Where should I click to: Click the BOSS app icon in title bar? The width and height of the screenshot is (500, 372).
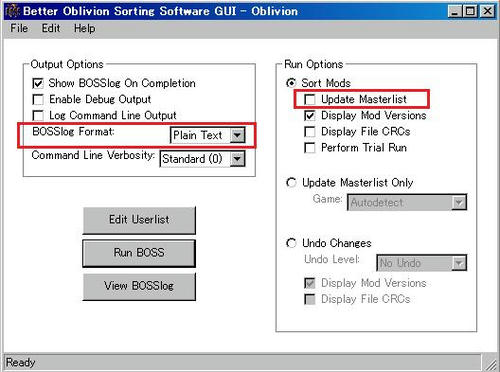point(13,11)
